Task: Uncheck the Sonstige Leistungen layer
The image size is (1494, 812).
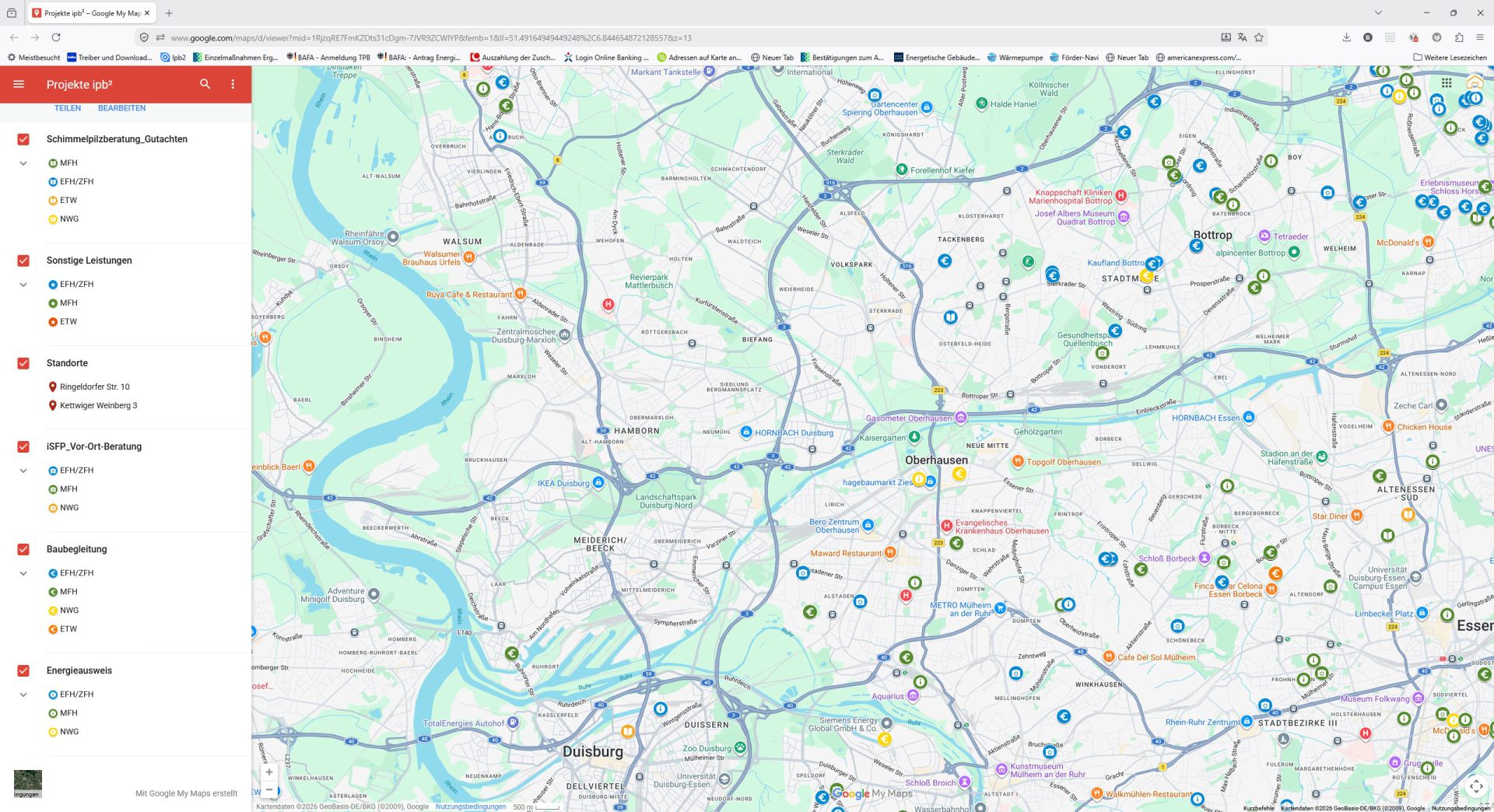Action: 23,261
